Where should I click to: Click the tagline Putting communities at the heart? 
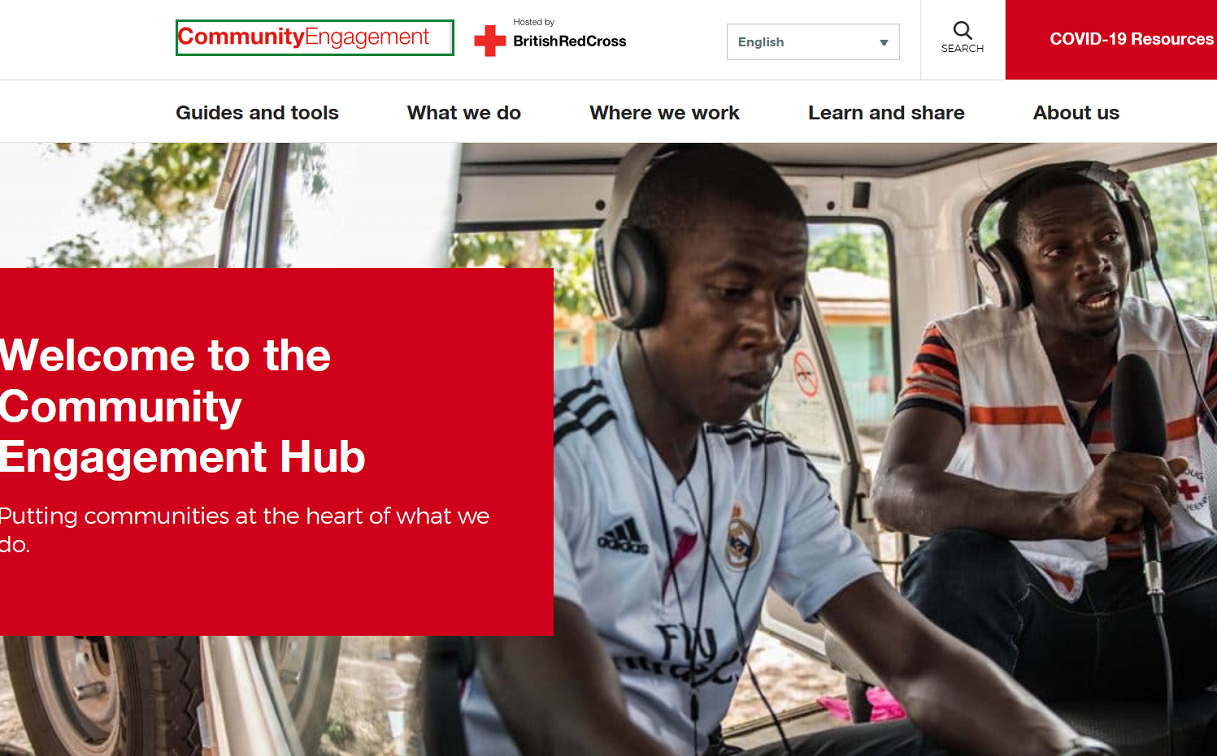point(244,530)
